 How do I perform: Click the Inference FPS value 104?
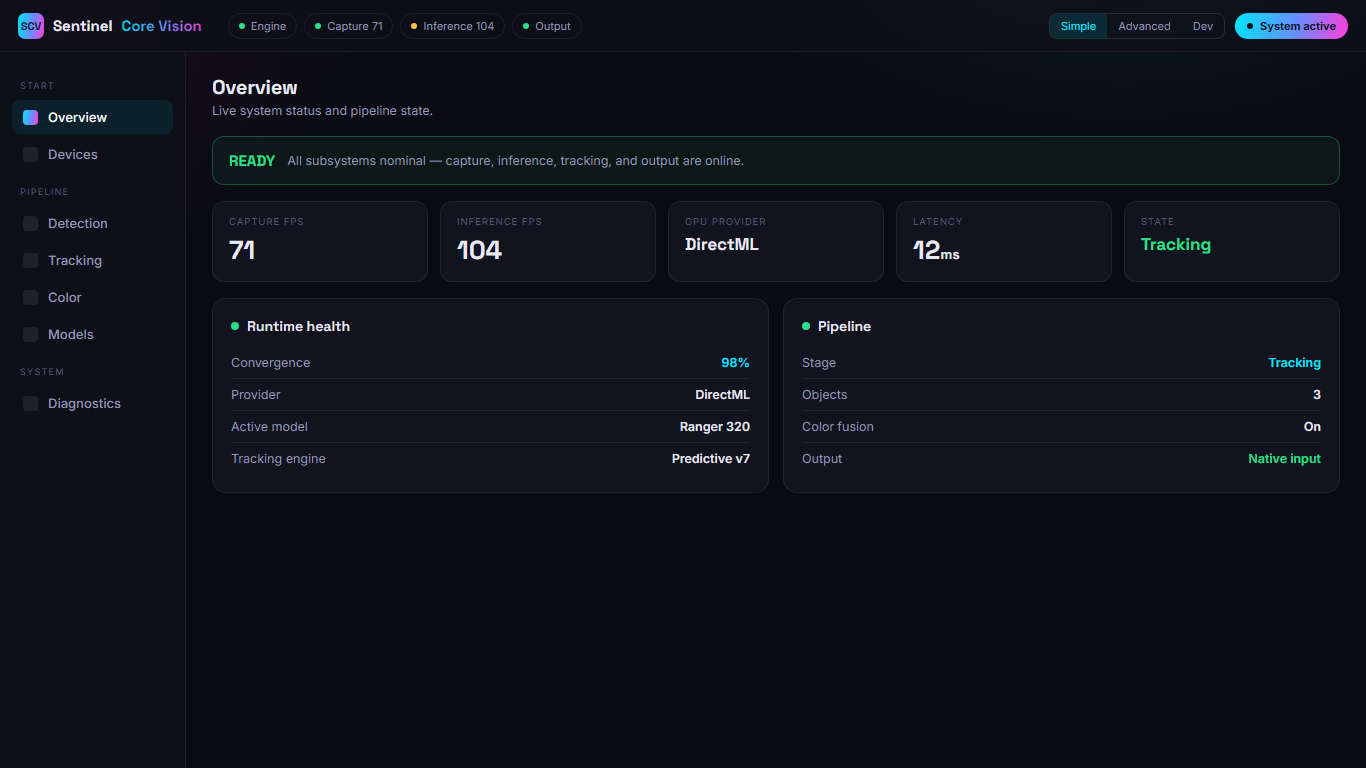pyautogui.click(x=479, y=250)
